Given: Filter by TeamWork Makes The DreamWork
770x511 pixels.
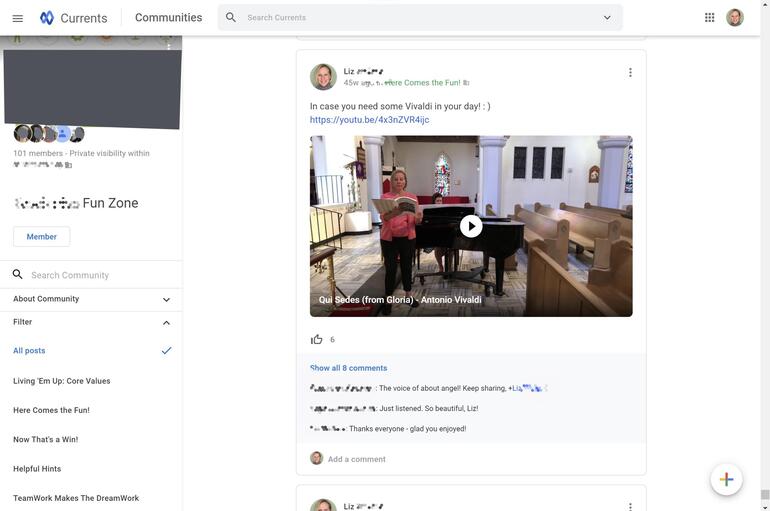Looking at the screenshot, I should pos(76,498).
